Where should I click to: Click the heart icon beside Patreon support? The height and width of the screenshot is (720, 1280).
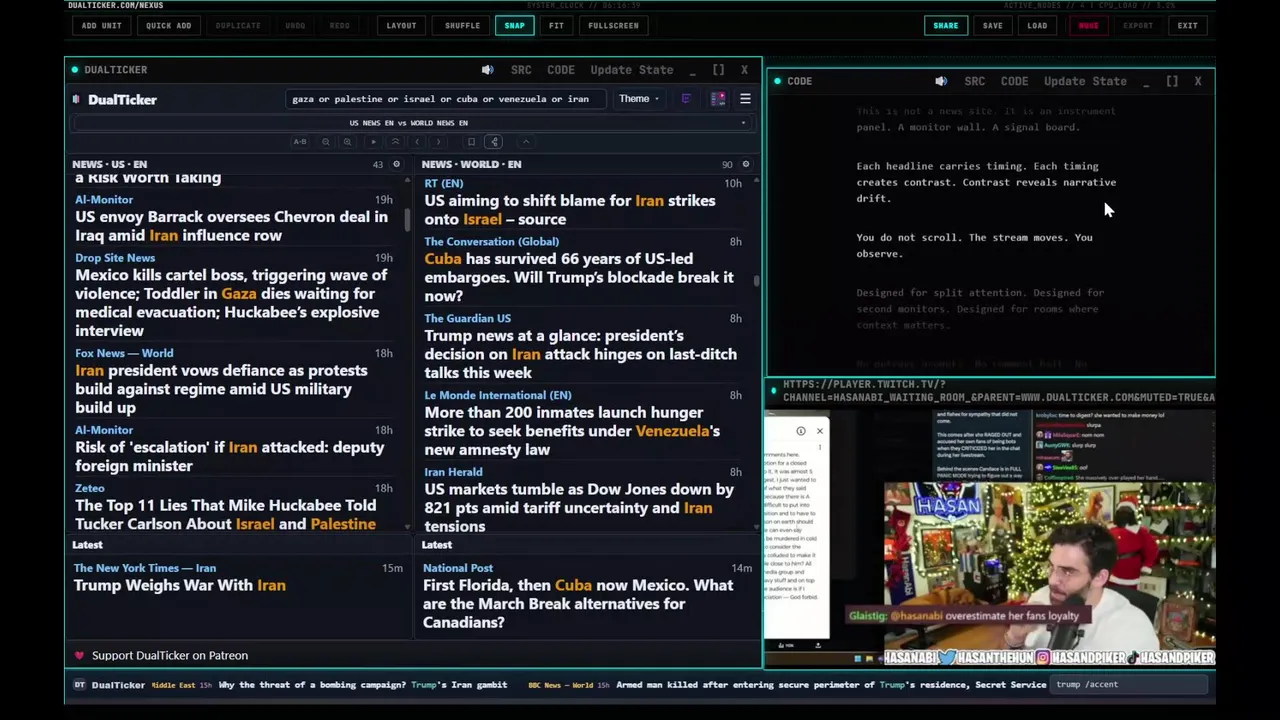pos(79,656)
